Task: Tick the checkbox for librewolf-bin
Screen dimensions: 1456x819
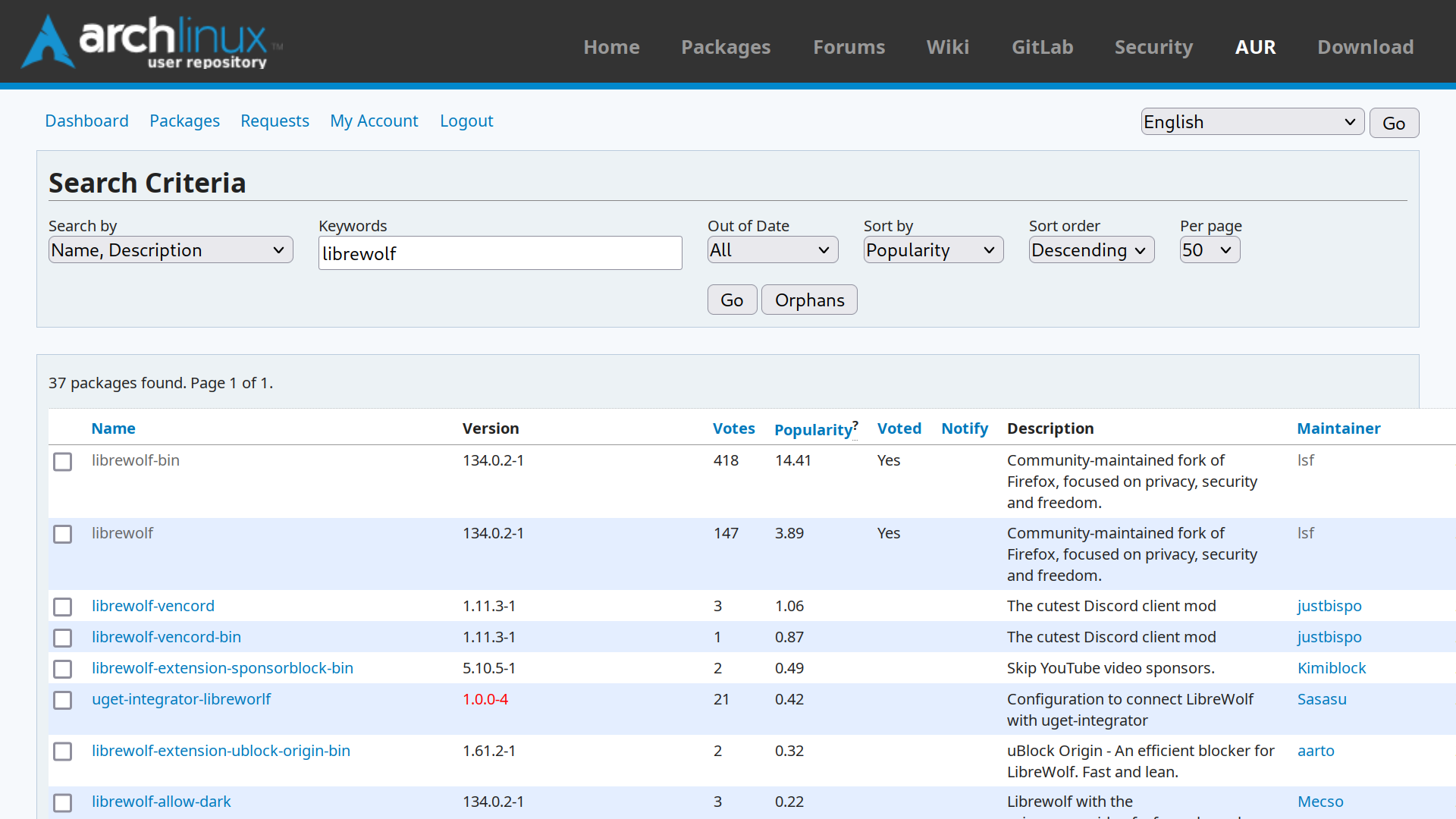Action: (63, 462)
